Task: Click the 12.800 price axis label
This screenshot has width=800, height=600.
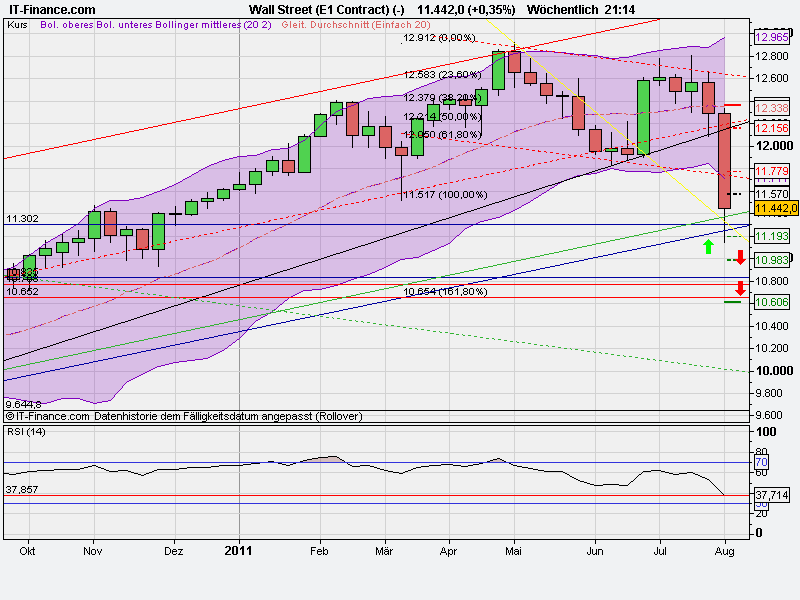Action: (x=772, y=56)
